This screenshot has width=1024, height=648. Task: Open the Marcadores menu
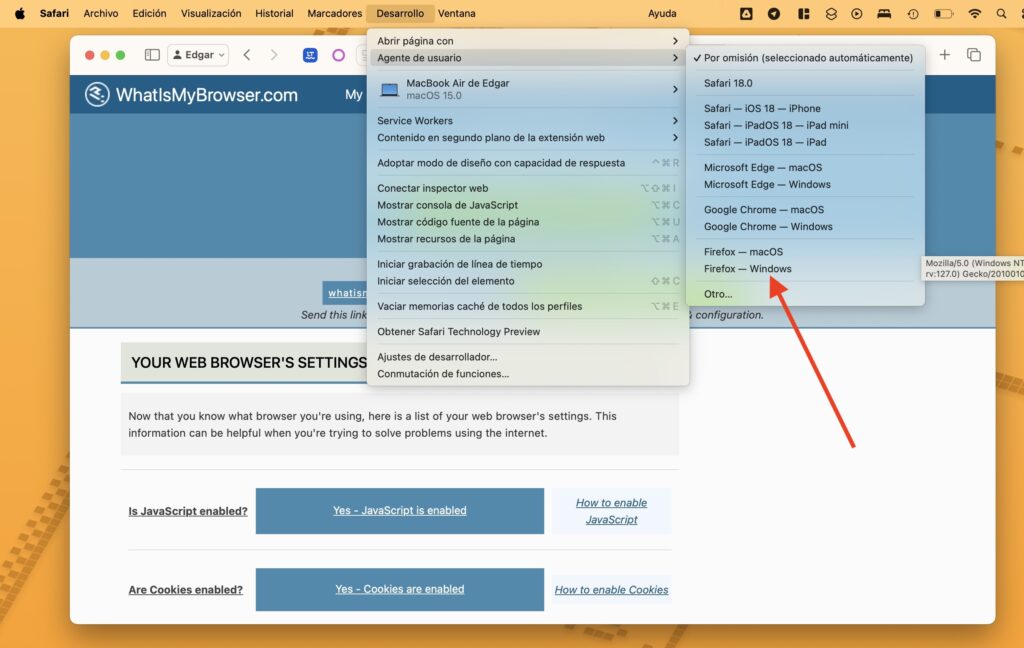point(334,13)
